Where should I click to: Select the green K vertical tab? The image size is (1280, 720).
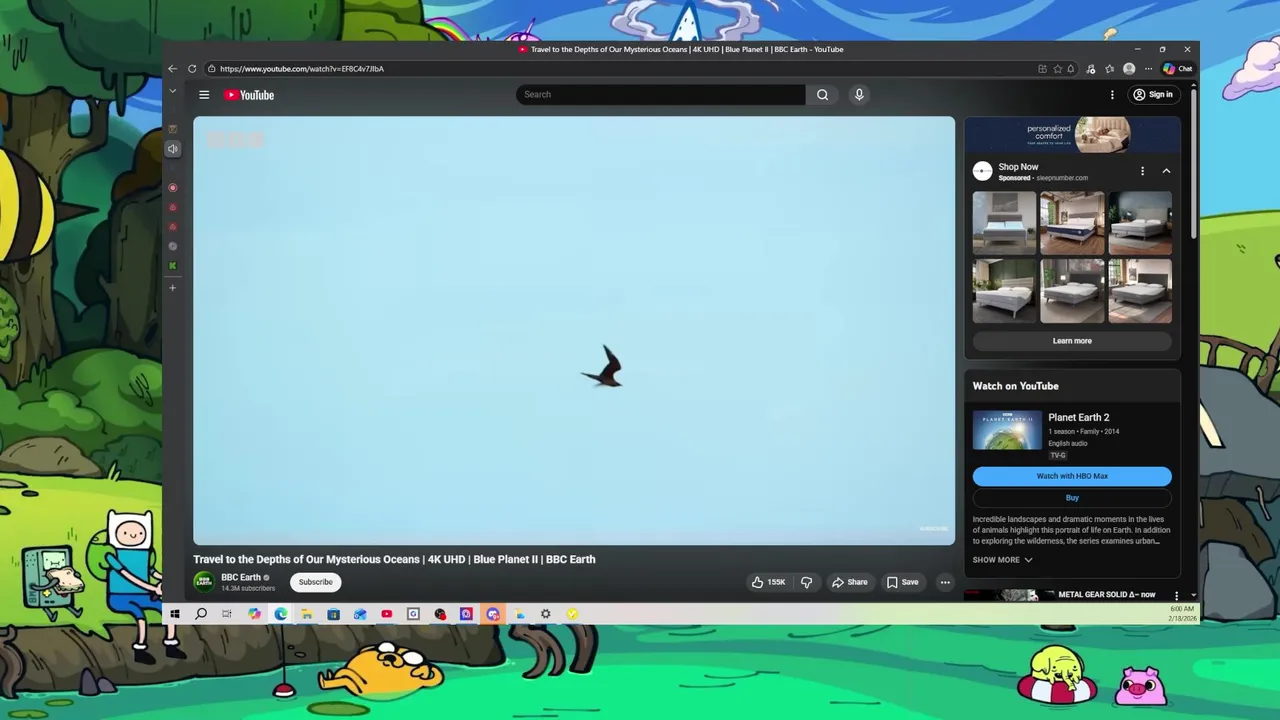pyautogui.click(x=173, y=266)
